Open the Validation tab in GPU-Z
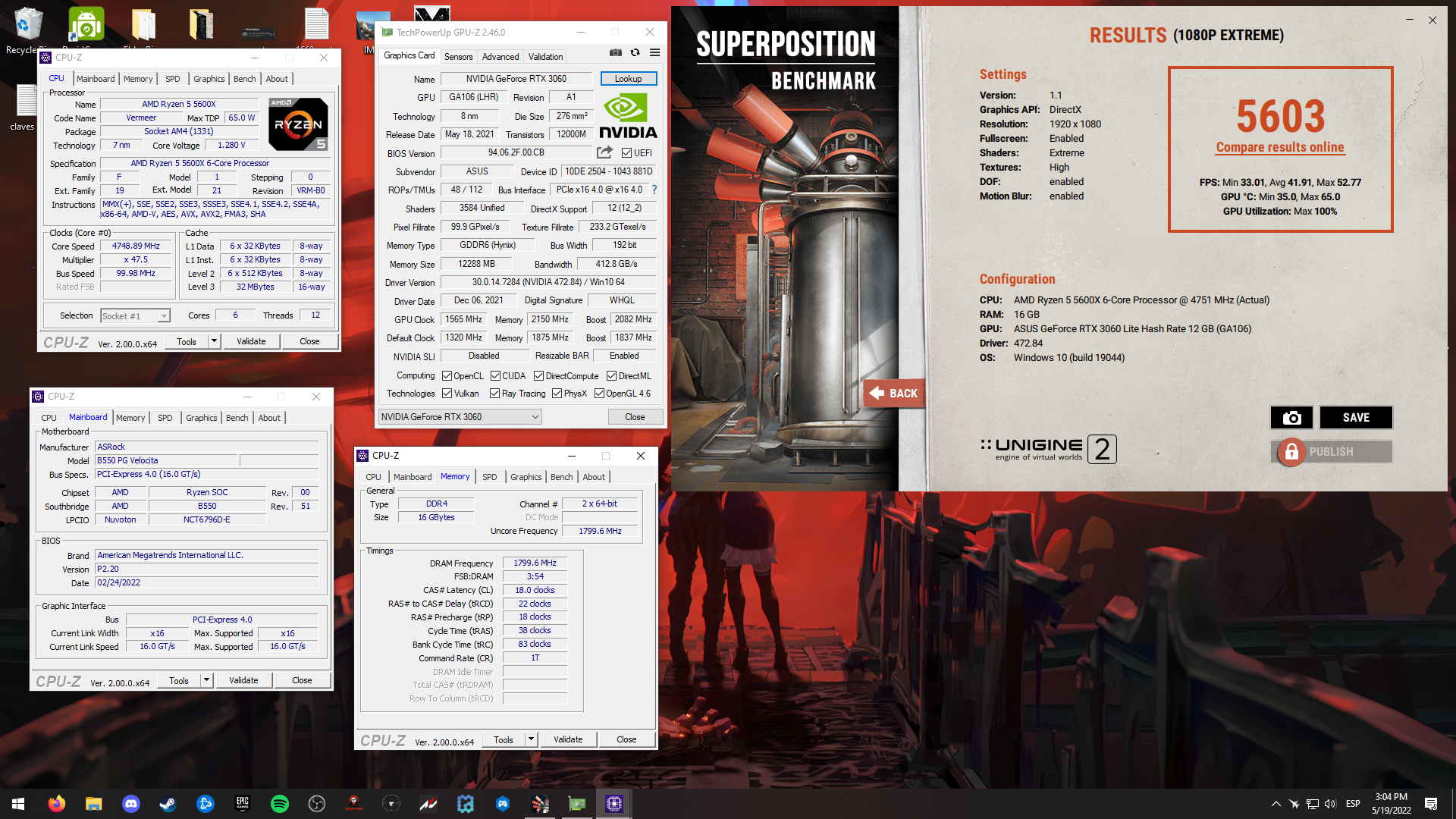This screenshot has width=1456, height=819. 545,57
